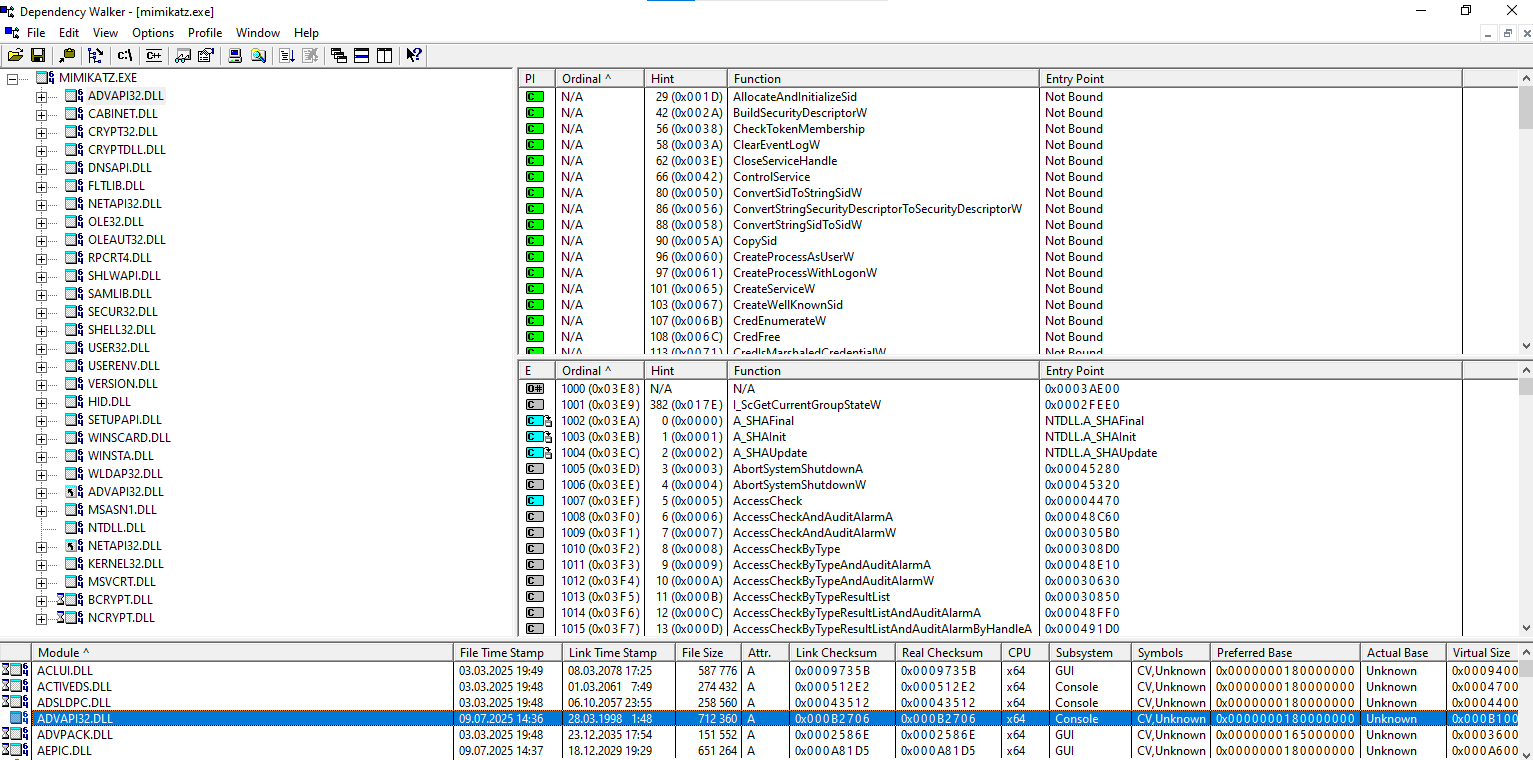This screenshot has width=1533, height=760.
Task: Expand the DNSAPI.DLL tree node
Action: 41,168
